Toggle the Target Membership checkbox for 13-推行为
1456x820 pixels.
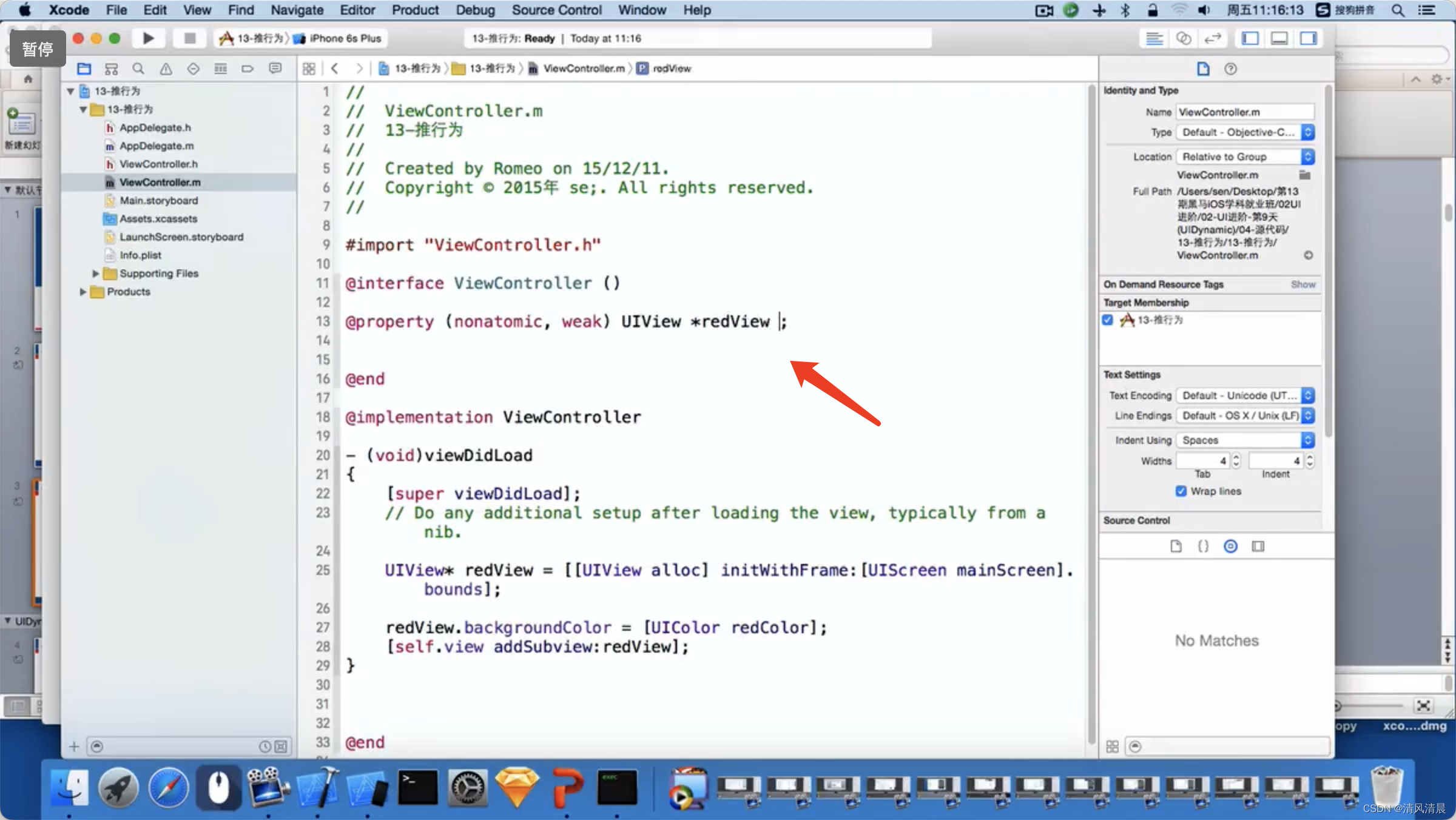point(1107,319)
